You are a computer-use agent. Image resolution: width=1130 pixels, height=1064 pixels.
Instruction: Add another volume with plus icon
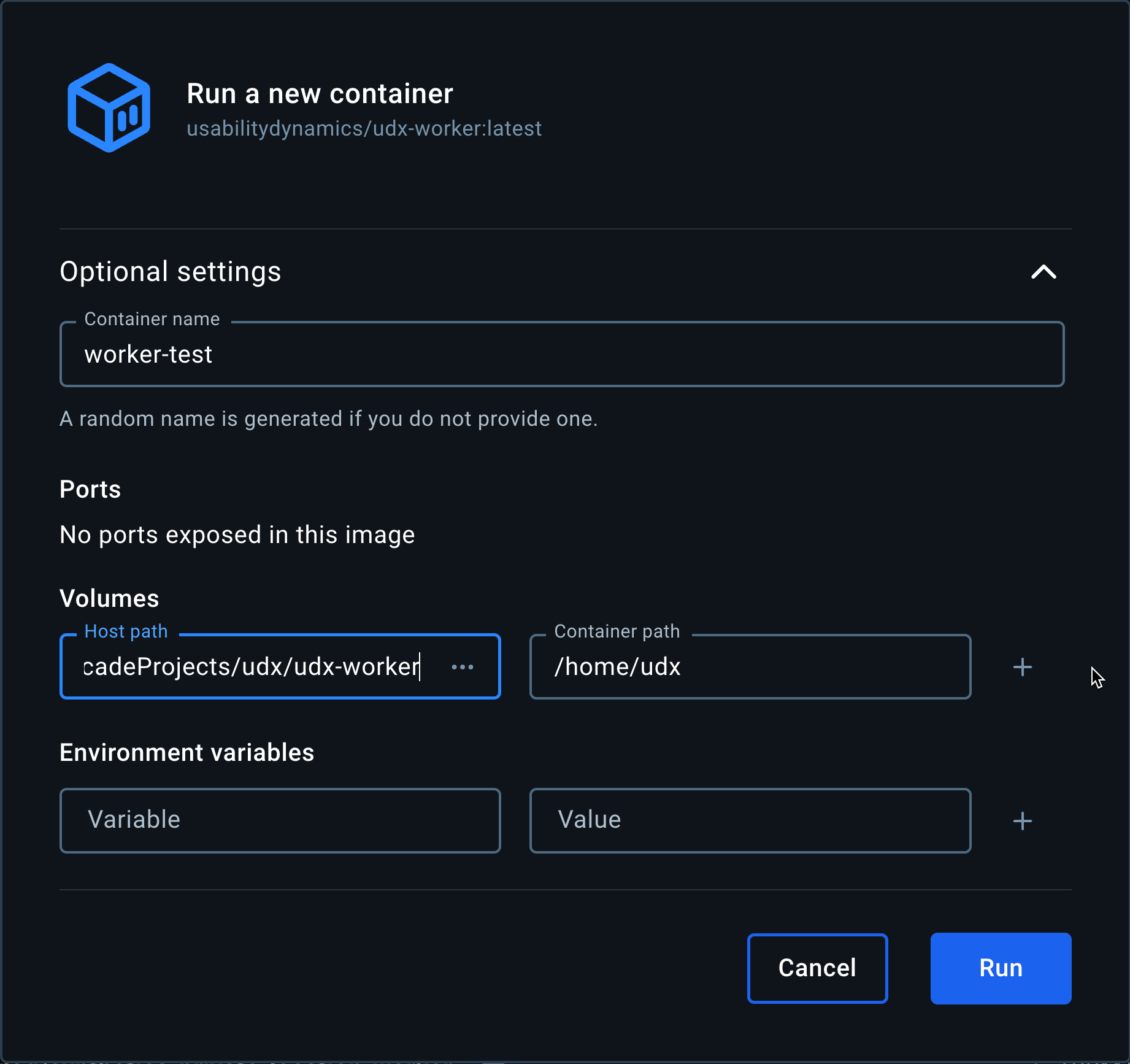[1023, 667]
